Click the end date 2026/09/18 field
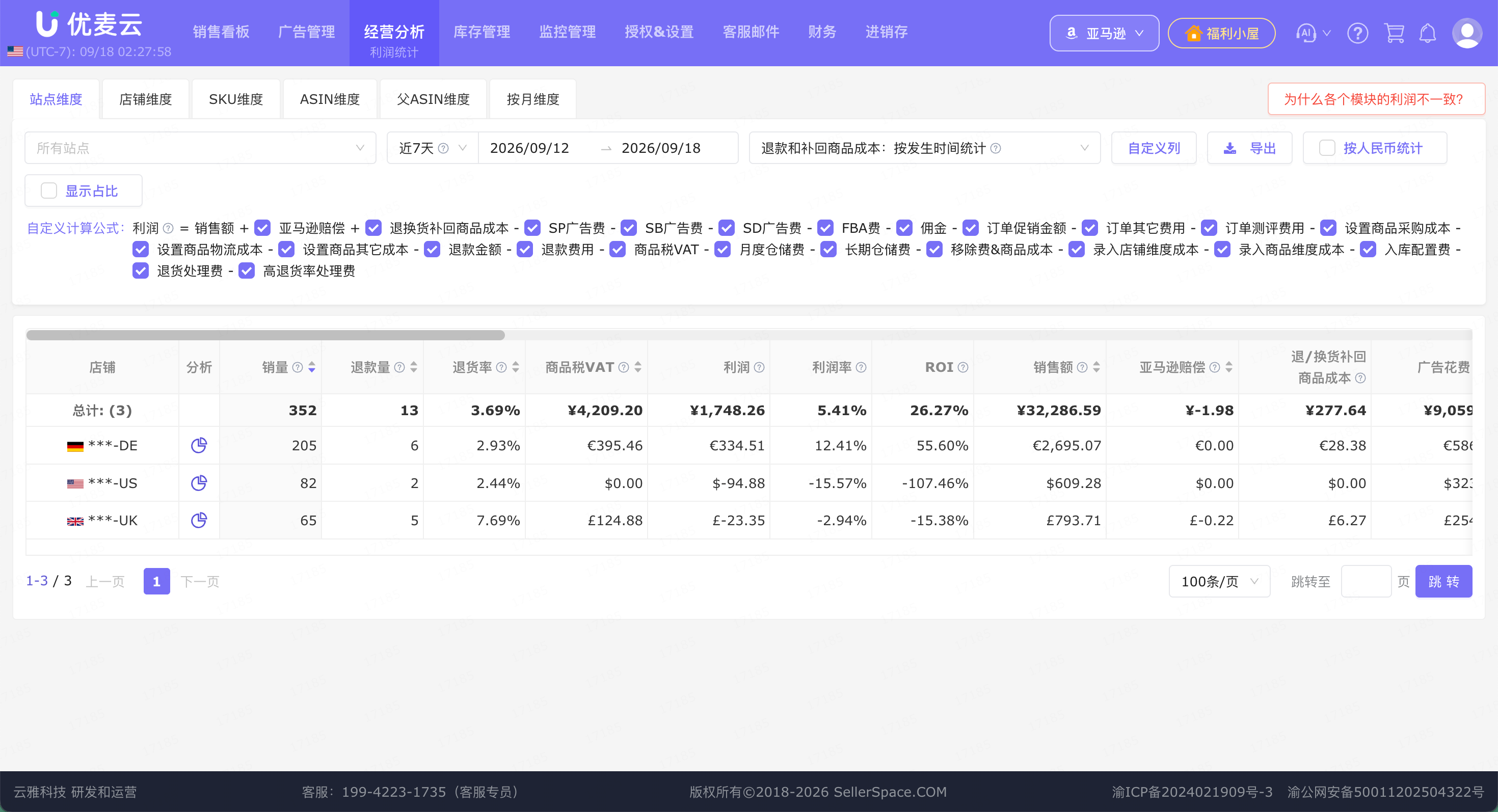Screen dimensions: 1498x812 (661, 148)
